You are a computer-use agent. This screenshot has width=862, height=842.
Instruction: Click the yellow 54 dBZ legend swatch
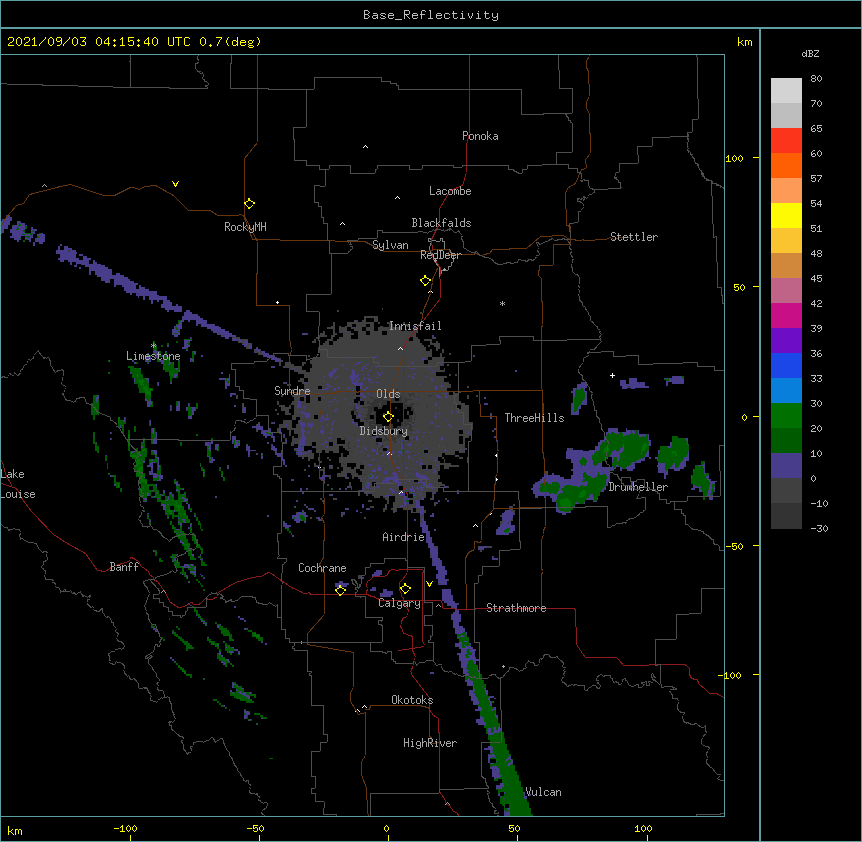tap(786, 215)
